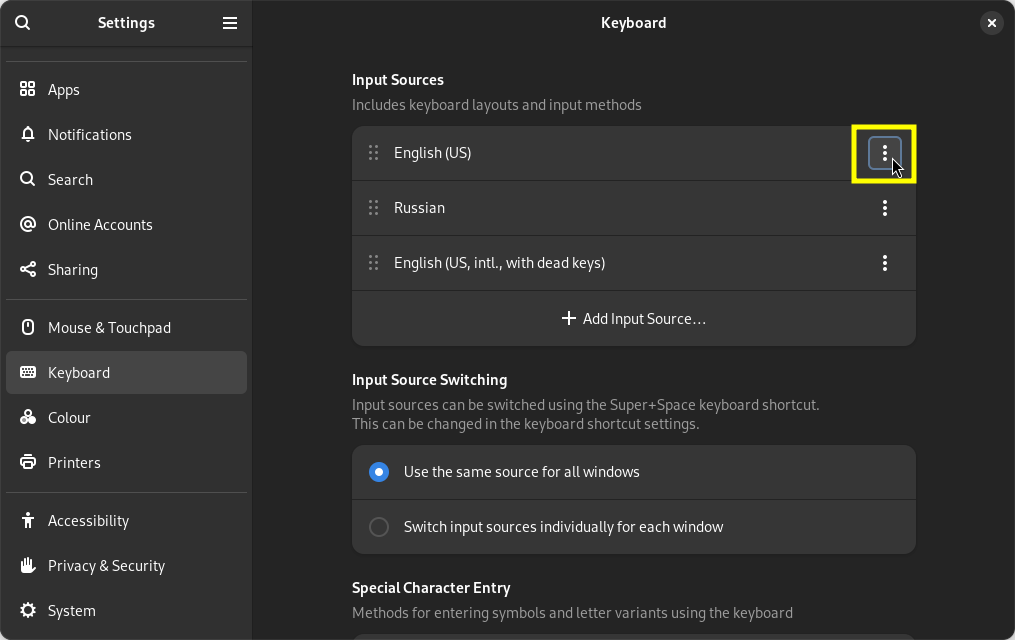Open the Accessibility settings panel
The height and width of the screenshot is (640, 1015).
point(88,520)
